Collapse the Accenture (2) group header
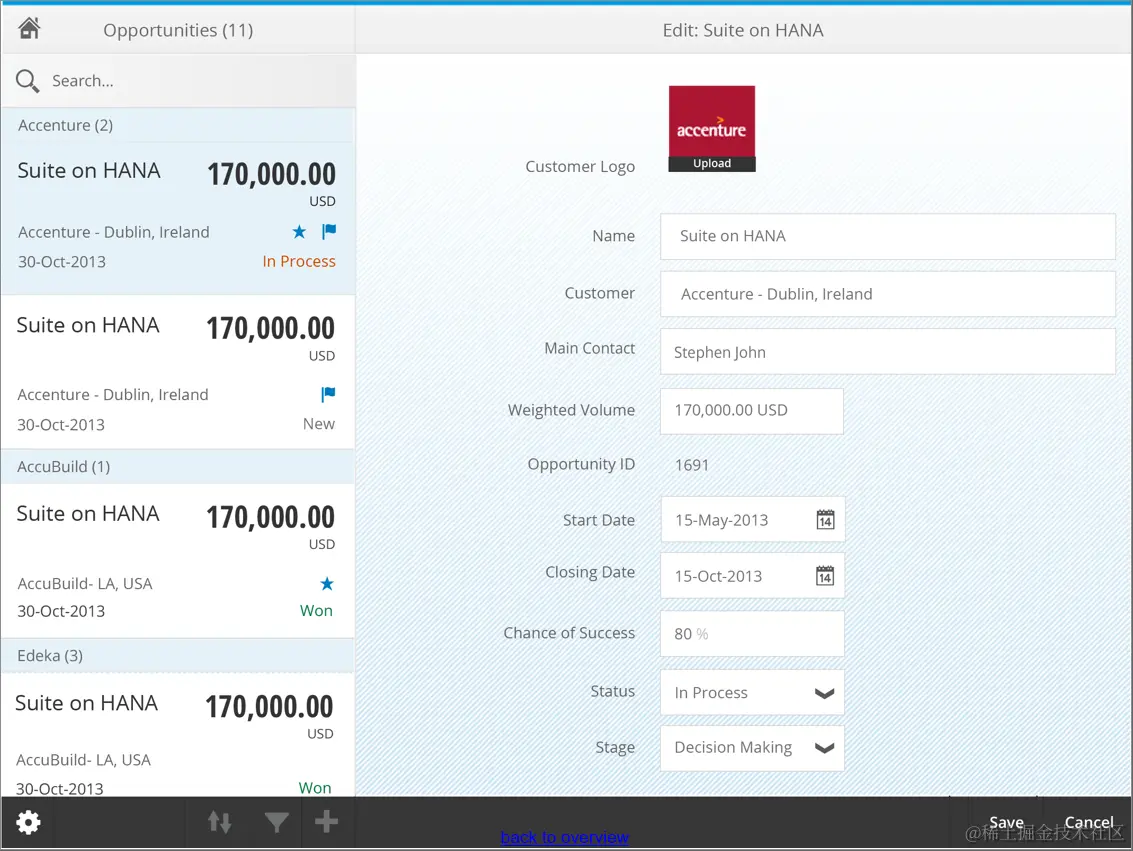The width and height of the screenshot is (1133, 851). point(178,125)
